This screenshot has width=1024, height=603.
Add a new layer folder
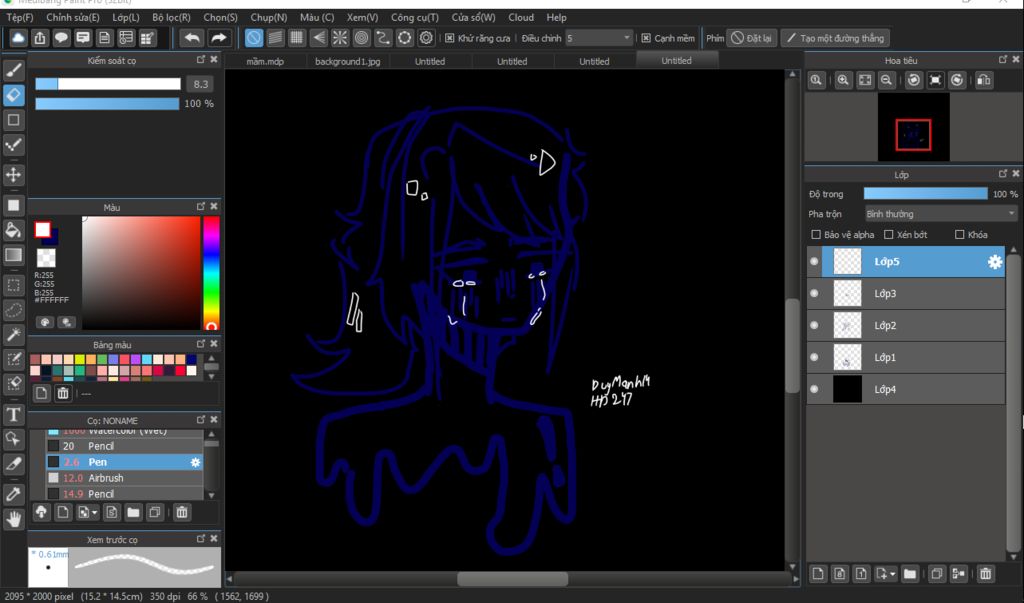pos(910,574)
